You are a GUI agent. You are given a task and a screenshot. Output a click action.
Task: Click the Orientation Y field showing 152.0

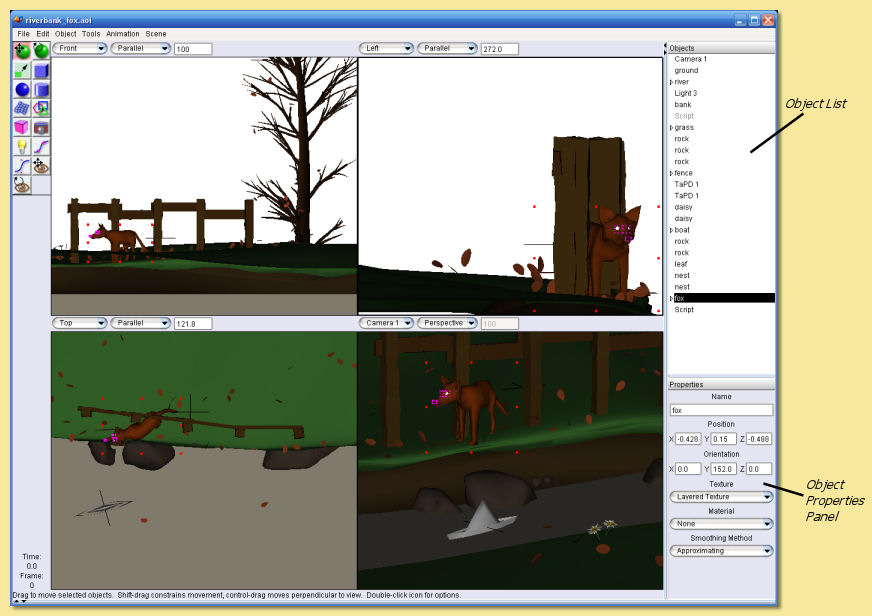point(723,468)
